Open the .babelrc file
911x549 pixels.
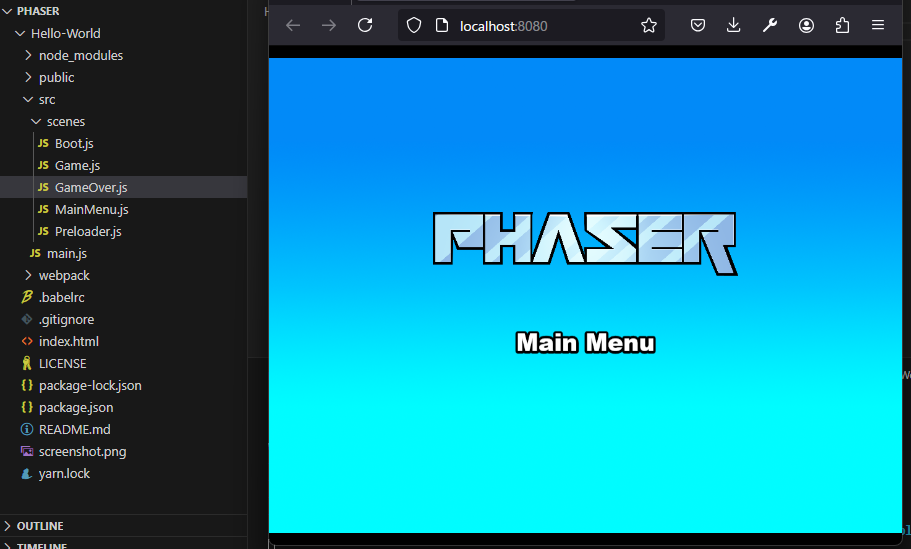point(61,297)
